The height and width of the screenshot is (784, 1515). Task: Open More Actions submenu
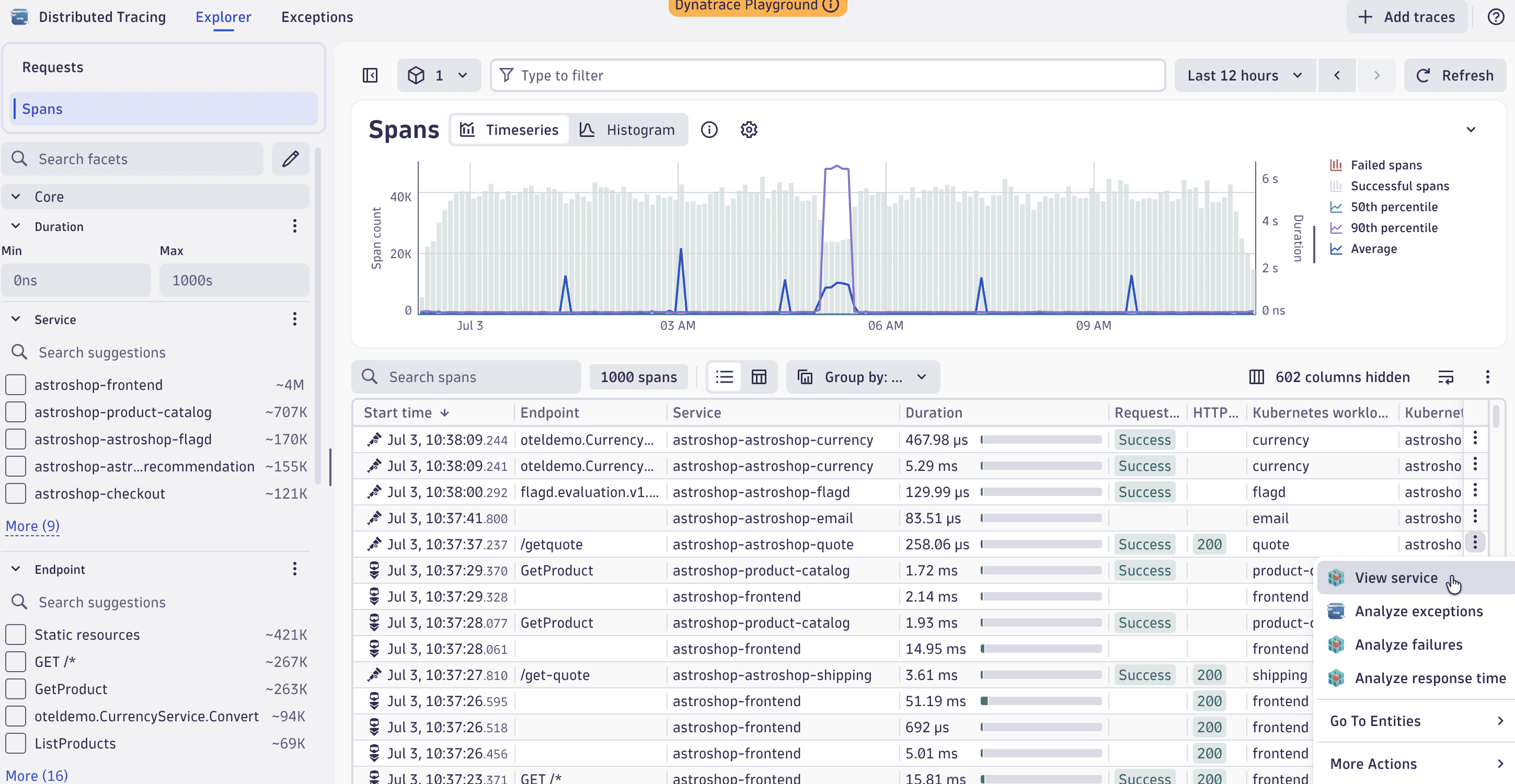tap(1417, 764)
